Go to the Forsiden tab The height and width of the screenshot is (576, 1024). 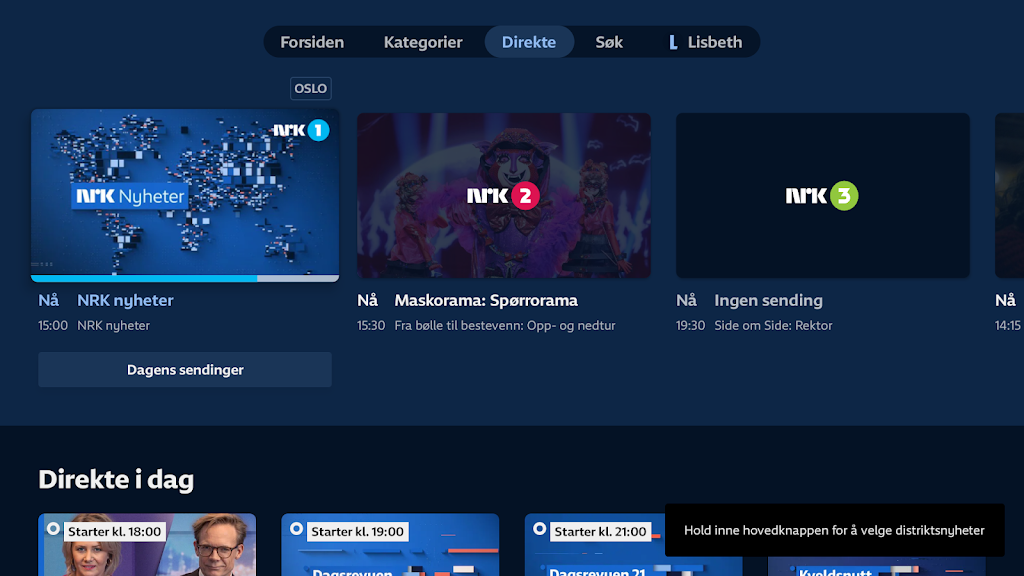coord(312,42)
